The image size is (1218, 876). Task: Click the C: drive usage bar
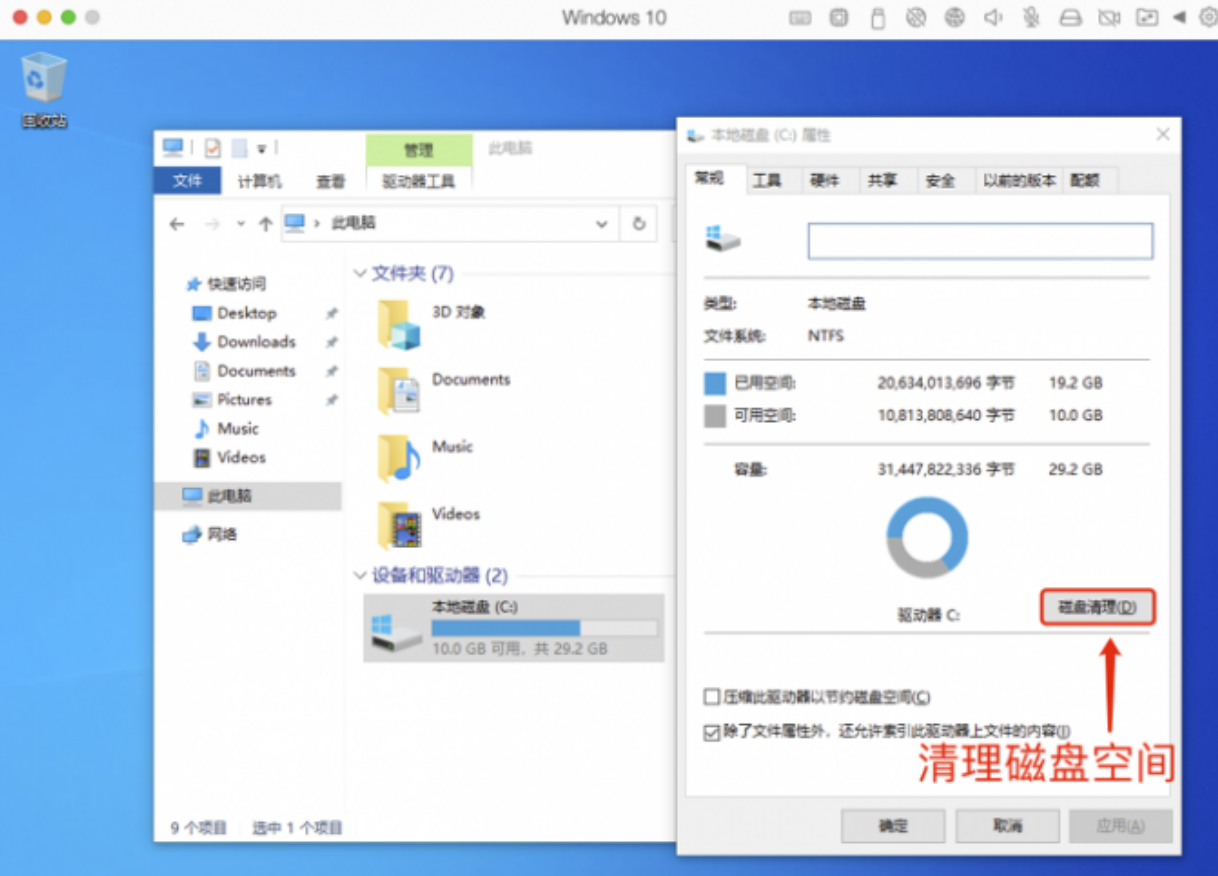[x=544, y=628]
